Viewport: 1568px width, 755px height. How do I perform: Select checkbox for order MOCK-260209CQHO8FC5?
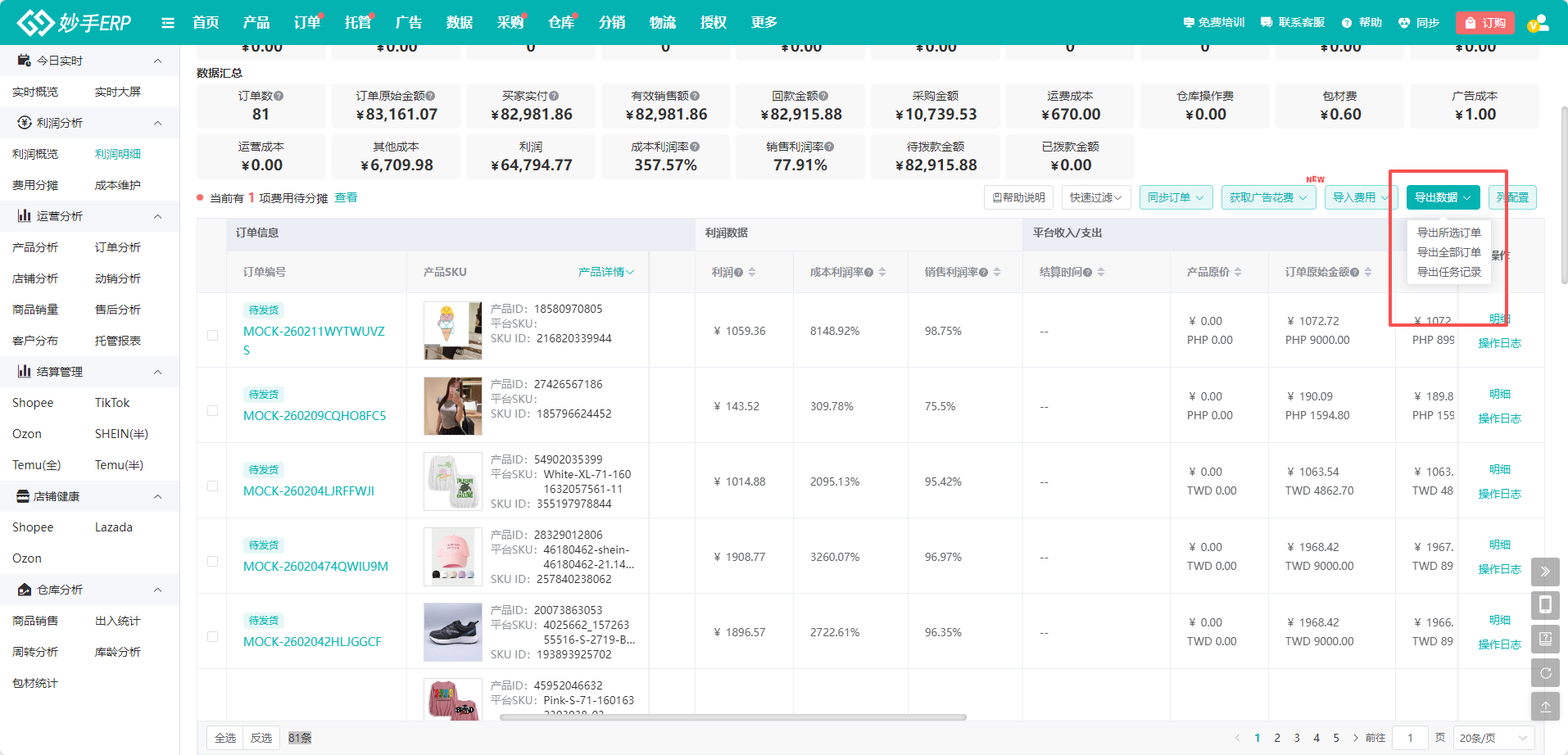(x=212, y=410)
